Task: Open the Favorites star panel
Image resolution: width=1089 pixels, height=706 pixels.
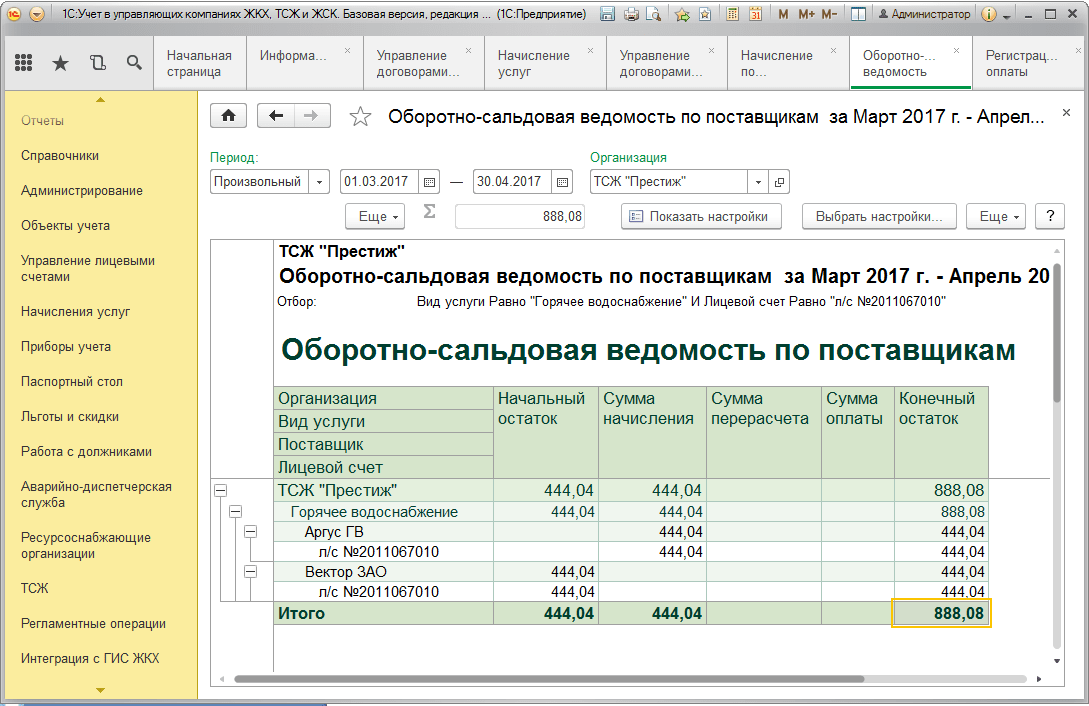Action: [60, 63]
